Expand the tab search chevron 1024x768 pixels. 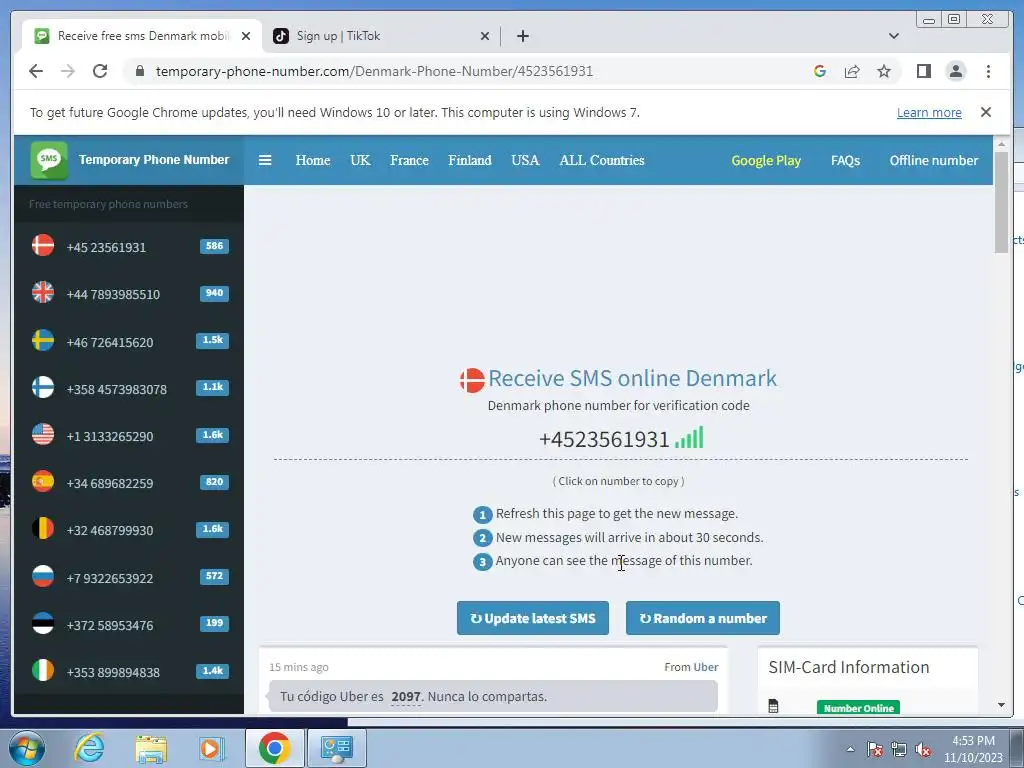pos(893,36)
